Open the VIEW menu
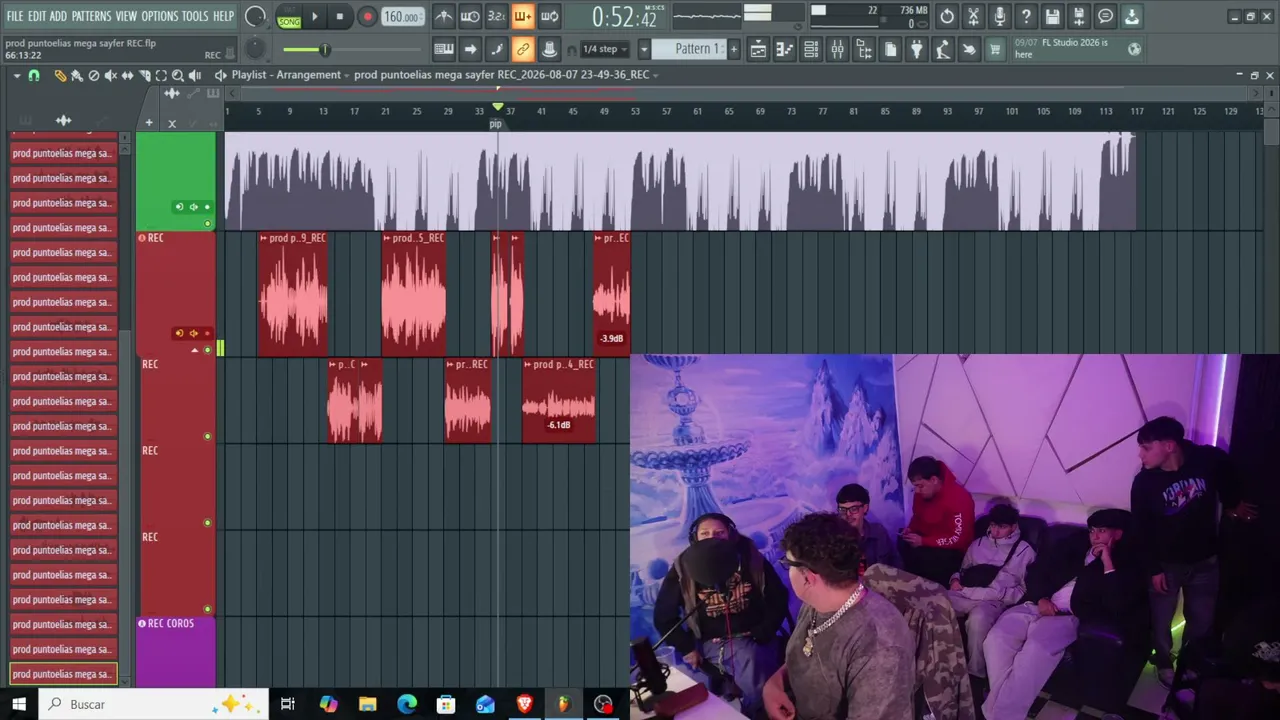 tap(126, 16)
